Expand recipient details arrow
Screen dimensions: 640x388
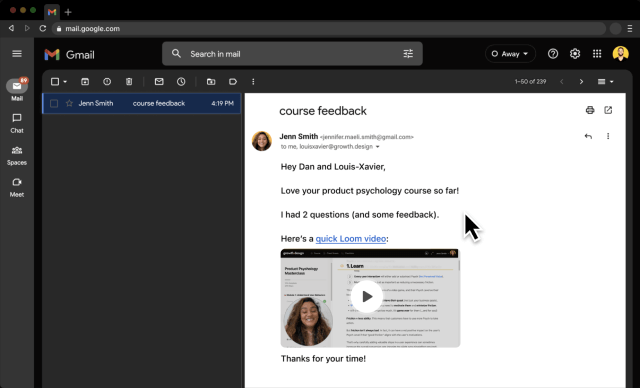pos(378,147)
